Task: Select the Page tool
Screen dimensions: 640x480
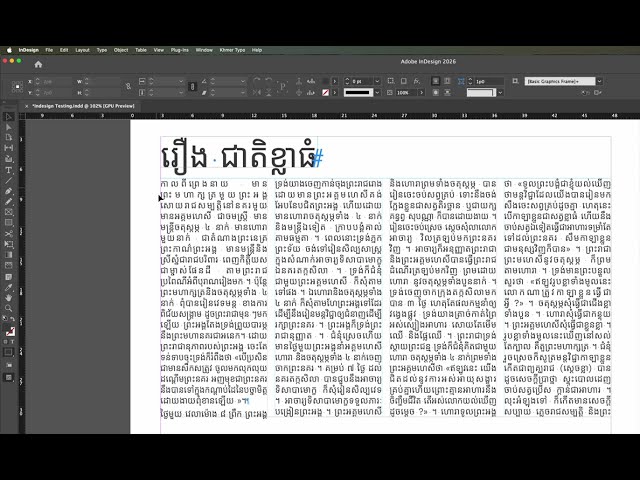Action: (9, 138)
